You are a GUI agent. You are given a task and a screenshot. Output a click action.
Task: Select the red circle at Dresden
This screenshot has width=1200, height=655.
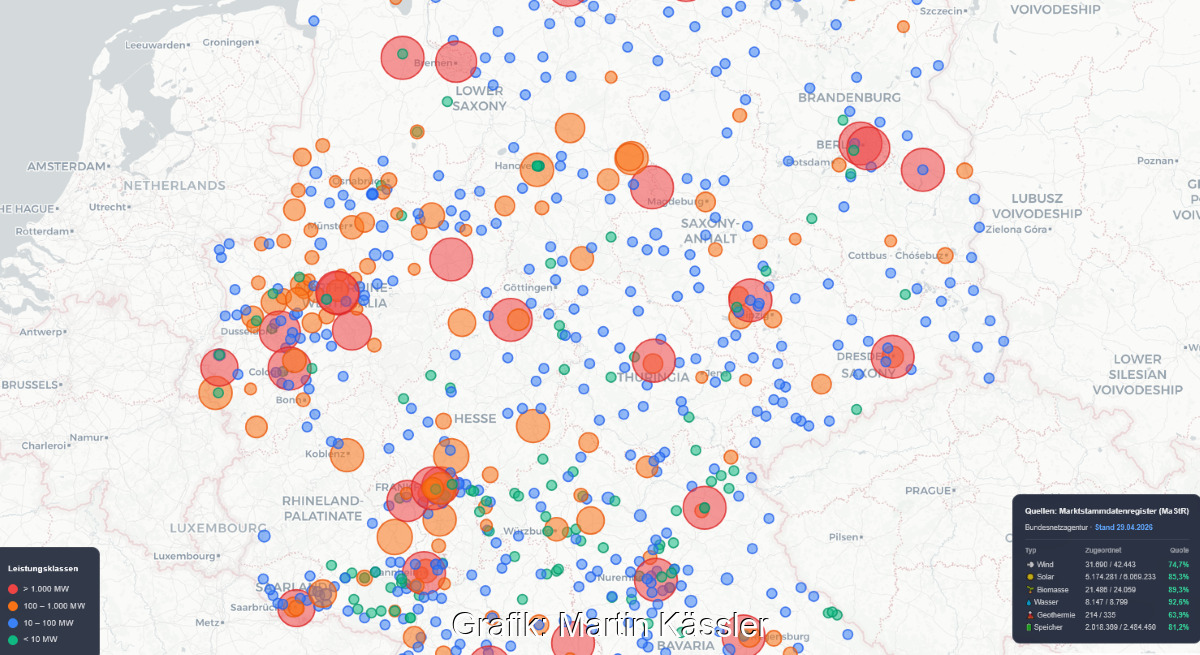pos(892,357)
